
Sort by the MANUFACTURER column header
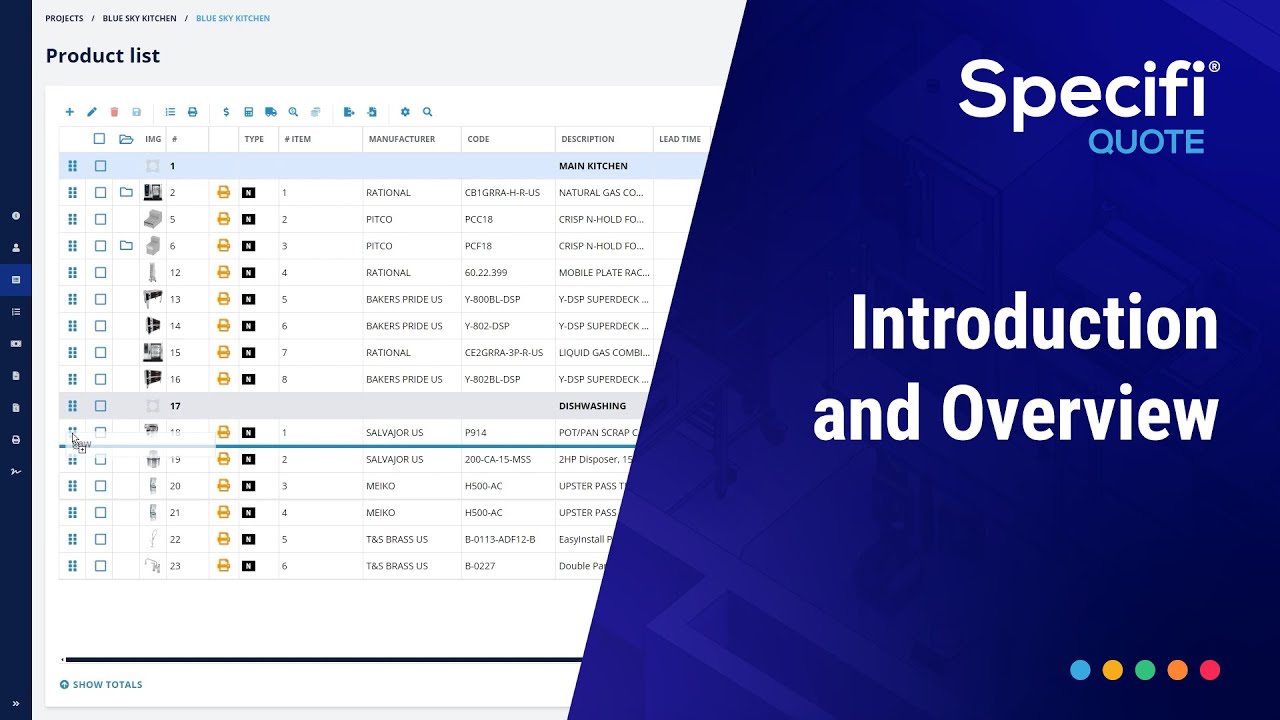tap(402, 139)
